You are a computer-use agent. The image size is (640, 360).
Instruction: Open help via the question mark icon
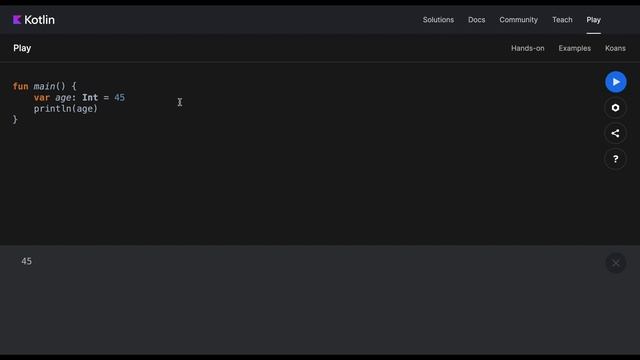[616, 159]
